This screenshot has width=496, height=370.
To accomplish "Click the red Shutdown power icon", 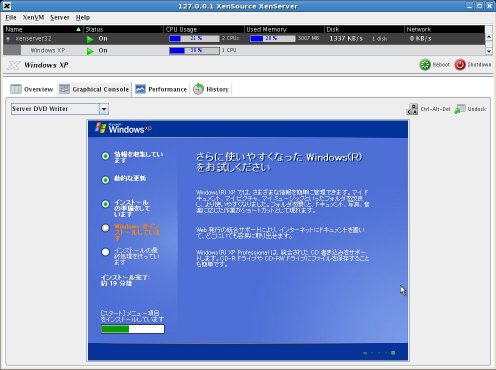I will (x=460, y=65).
